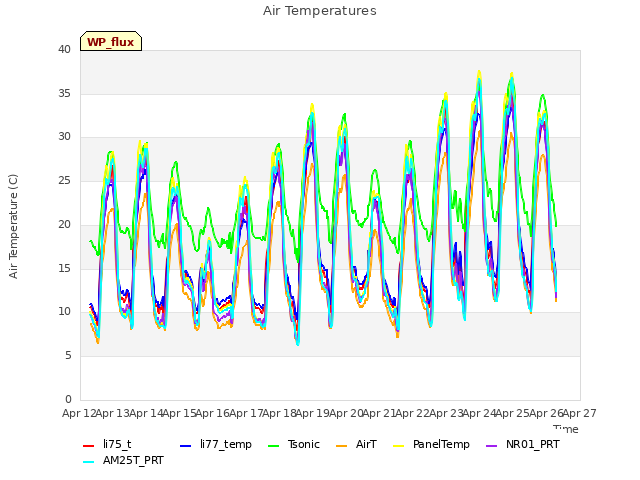Screen dimensions: 640x480
Task: Click the 25 y-axis tick value
Action: [x=64, y=180]
